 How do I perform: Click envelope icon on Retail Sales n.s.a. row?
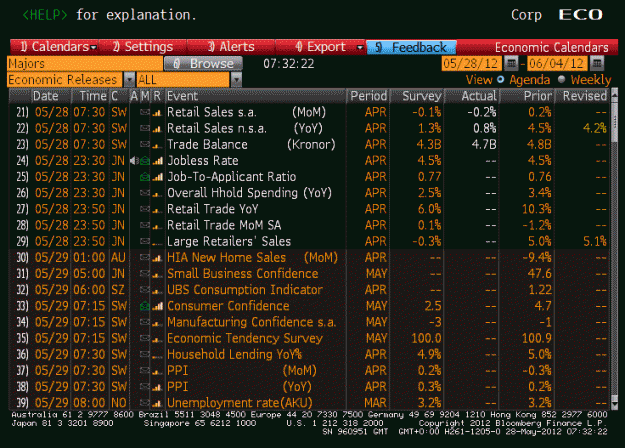pyautogui.click(x=145, y=128)
